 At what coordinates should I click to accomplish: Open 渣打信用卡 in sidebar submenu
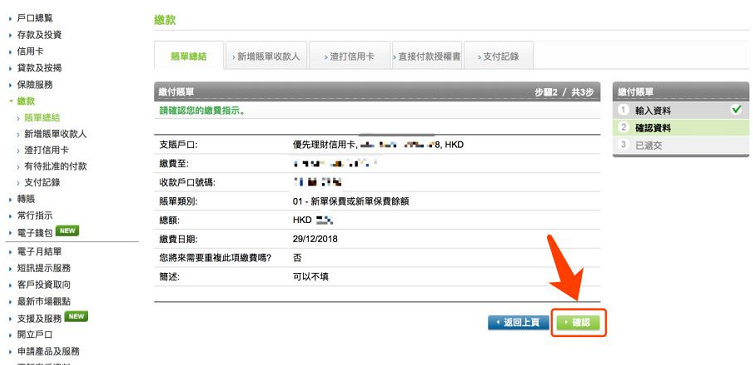click(46, 150)
